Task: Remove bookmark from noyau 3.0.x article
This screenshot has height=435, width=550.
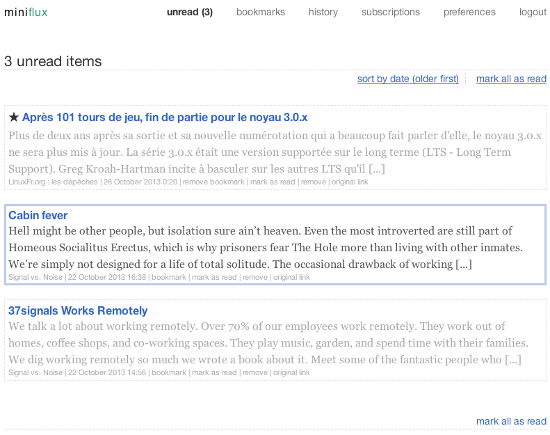Action: coord(214,182)
